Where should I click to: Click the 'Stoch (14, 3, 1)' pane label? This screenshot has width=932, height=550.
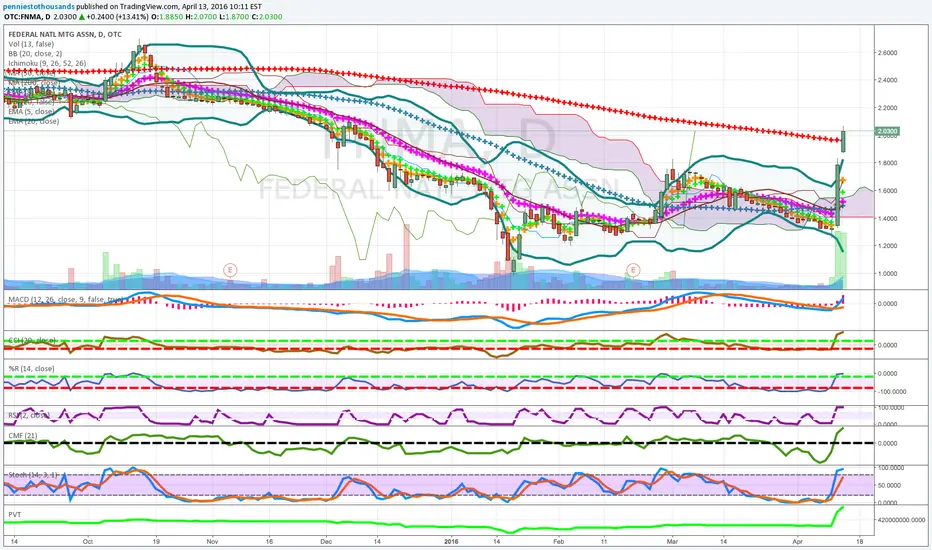coord(33,475)
